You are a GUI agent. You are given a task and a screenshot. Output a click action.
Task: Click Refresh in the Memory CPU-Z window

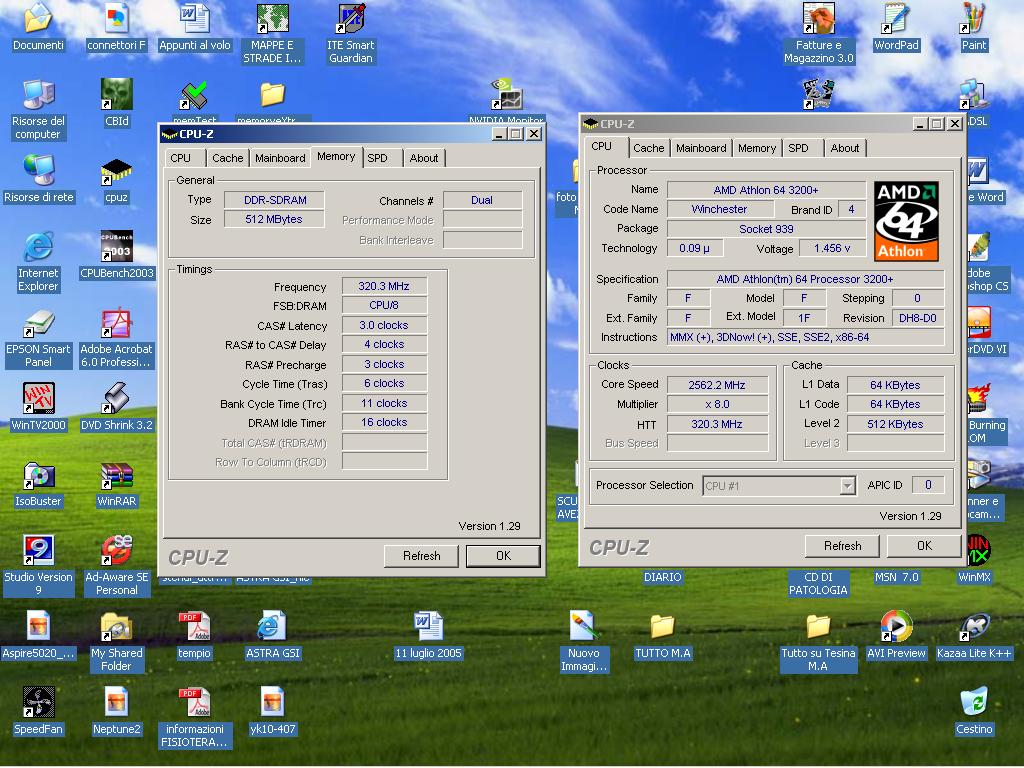click(x=421, y=556)
